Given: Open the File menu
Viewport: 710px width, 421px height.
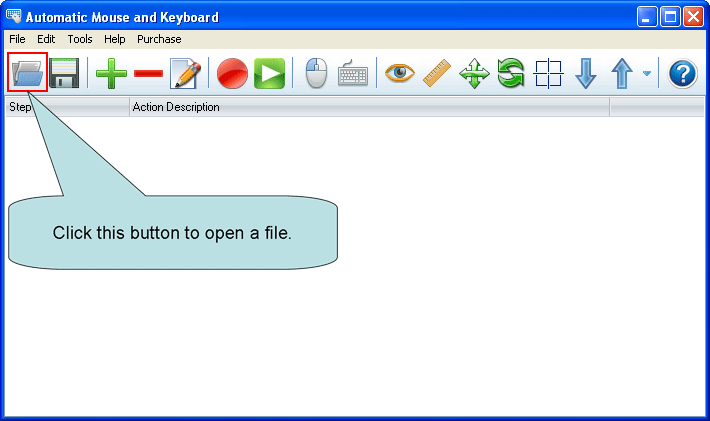Looking at the screenshot, I should pos(17,39).
